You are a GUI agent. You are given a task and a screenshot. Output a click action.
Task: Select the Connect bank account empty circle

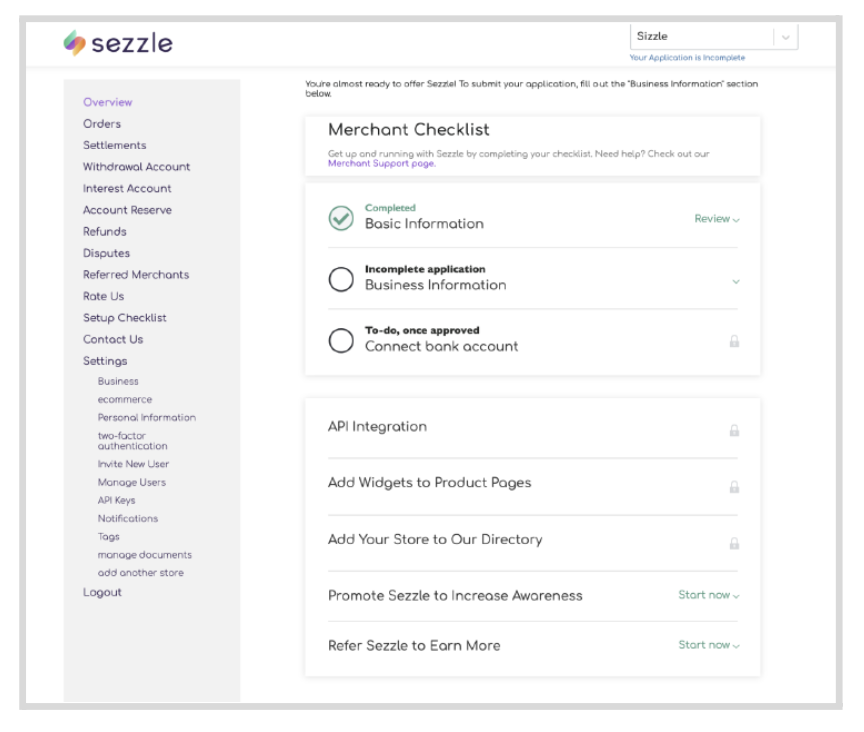point(341,341)
